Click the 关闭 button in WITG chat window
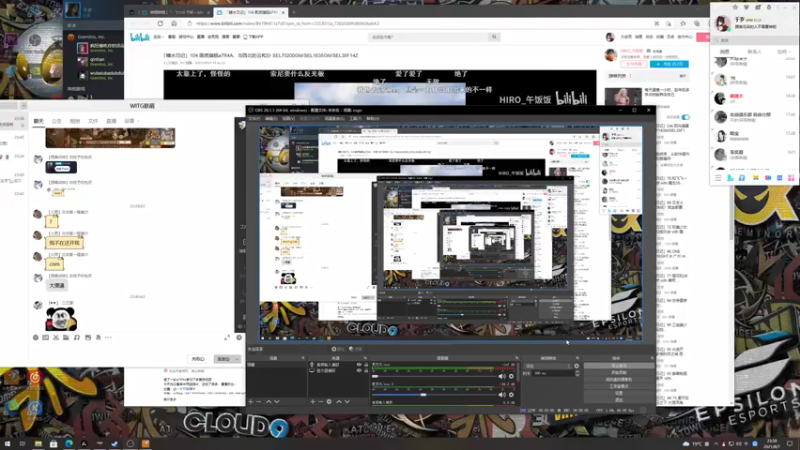This screenshot has width=800, height=450. click(198, 359)
